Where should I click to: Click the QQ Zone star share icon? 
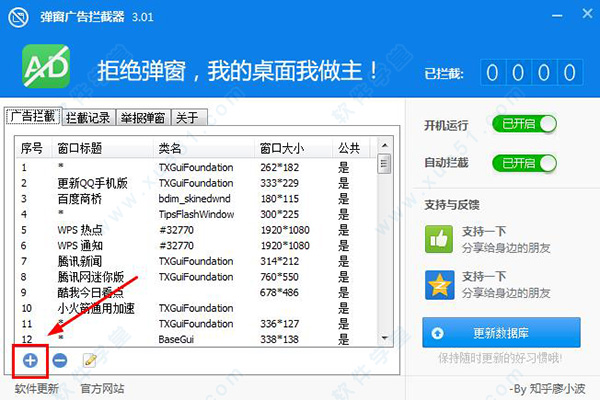[x=439, y=285]
